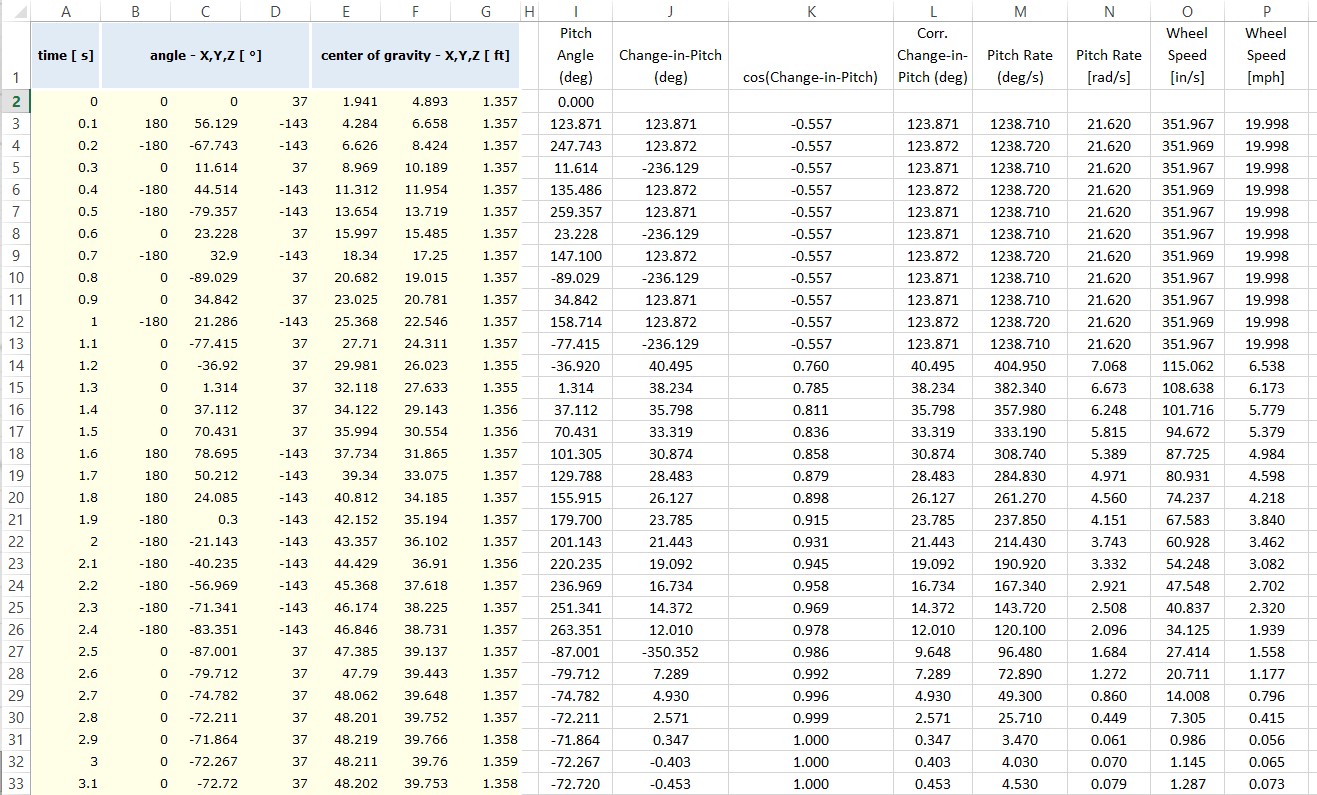Click cell containing 56.129
This screenshot has height=795, width=1317.
click(x=204, y=124)
